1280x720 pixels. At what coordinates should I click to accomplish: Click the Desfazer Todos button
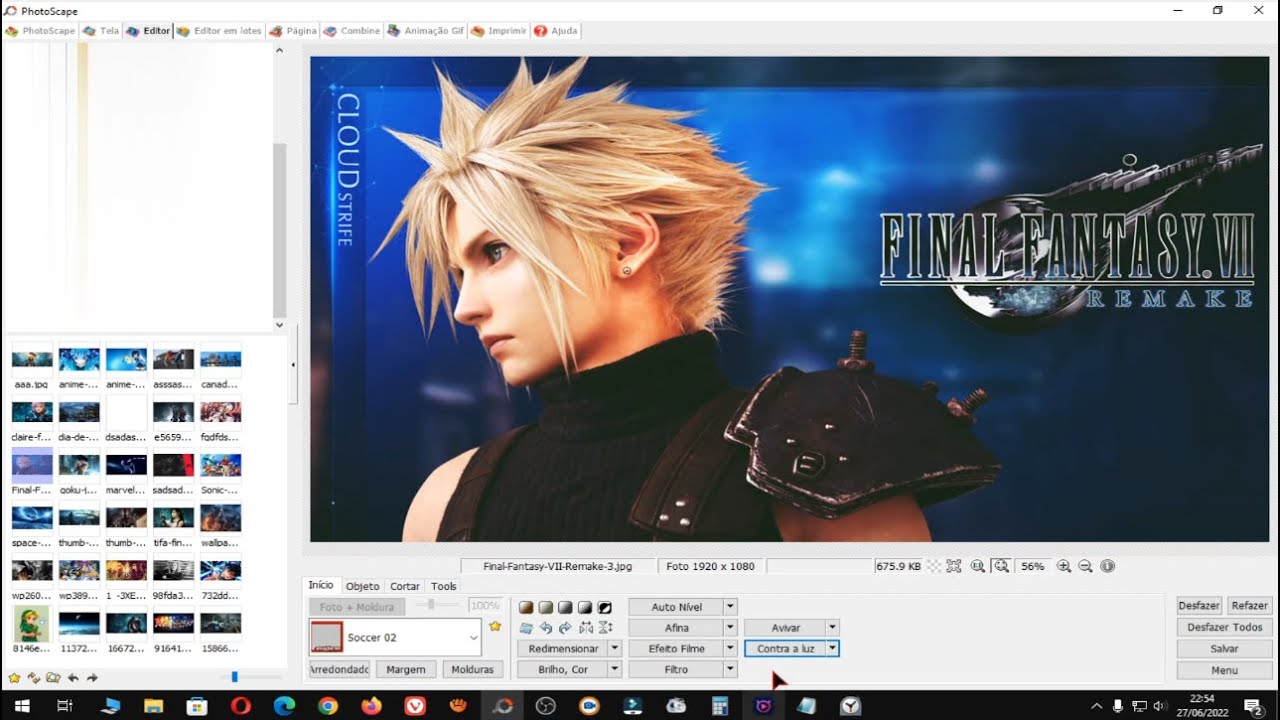[x=1224, y=627]
